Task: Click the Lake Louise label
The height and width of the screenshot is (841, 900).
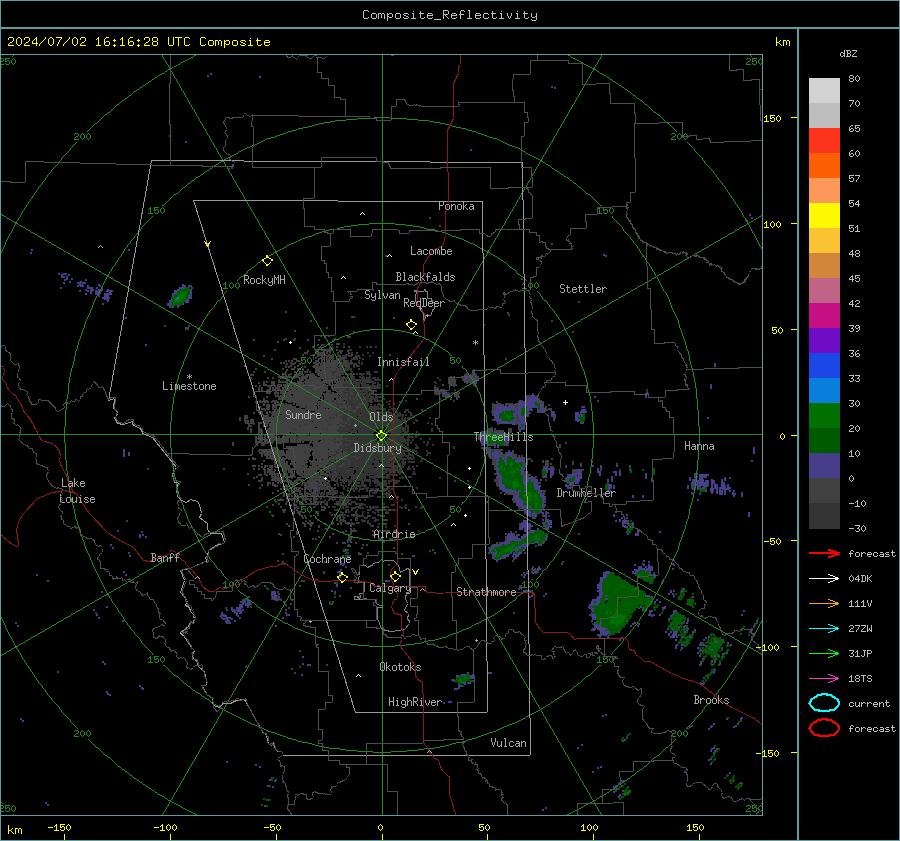Action: tap(77, 491)
